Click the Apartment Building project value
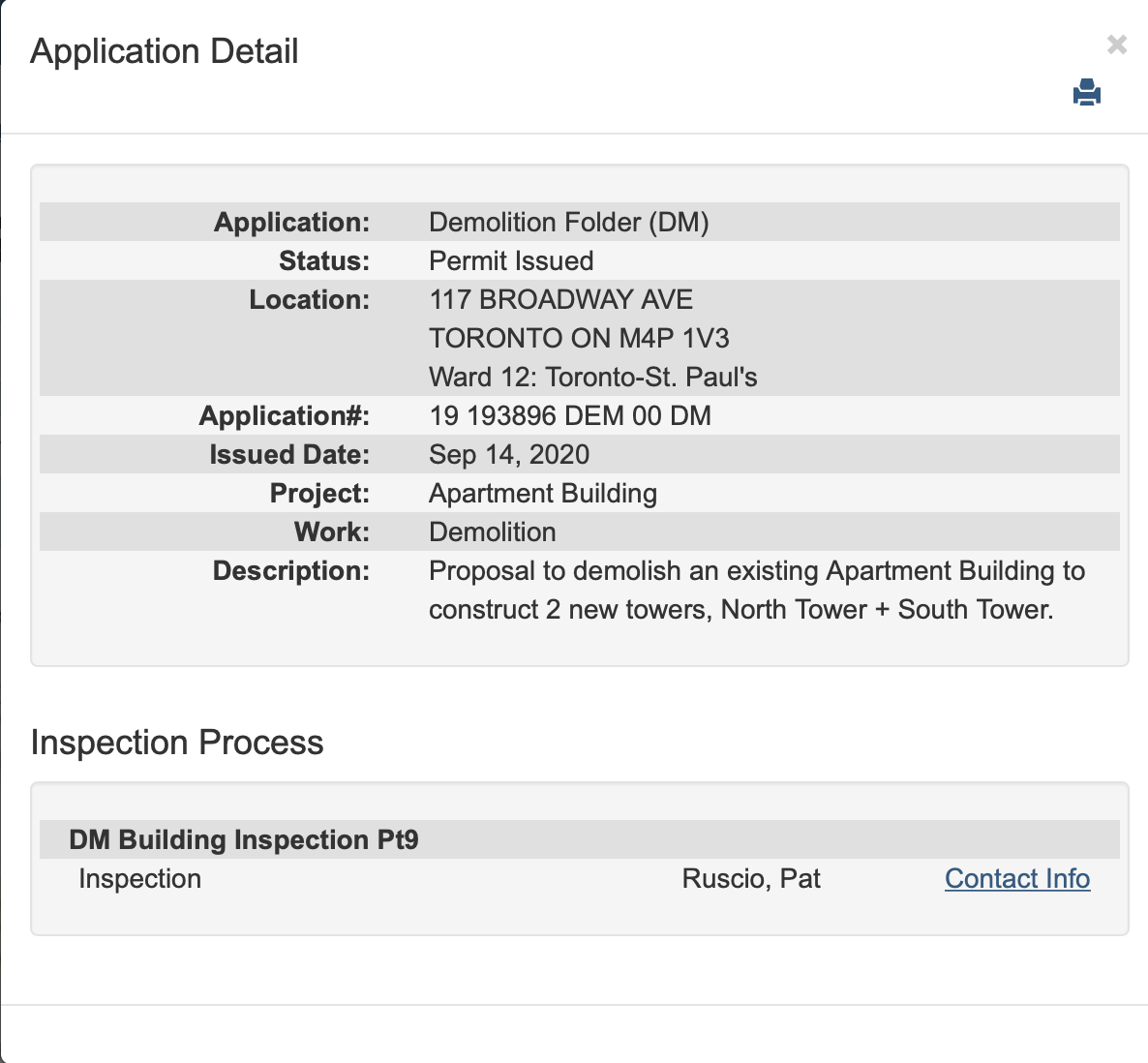 [x=543, y=493]
